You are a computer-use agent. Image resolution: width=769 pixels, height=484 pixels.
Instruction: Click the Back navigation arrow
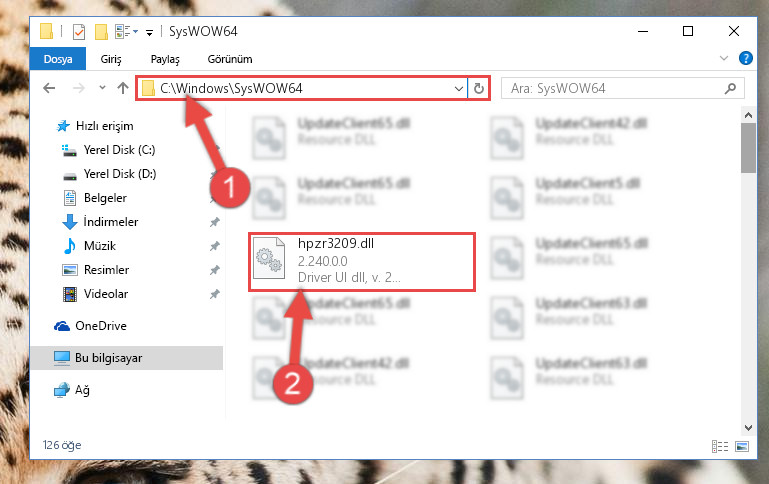coord(49,88)
